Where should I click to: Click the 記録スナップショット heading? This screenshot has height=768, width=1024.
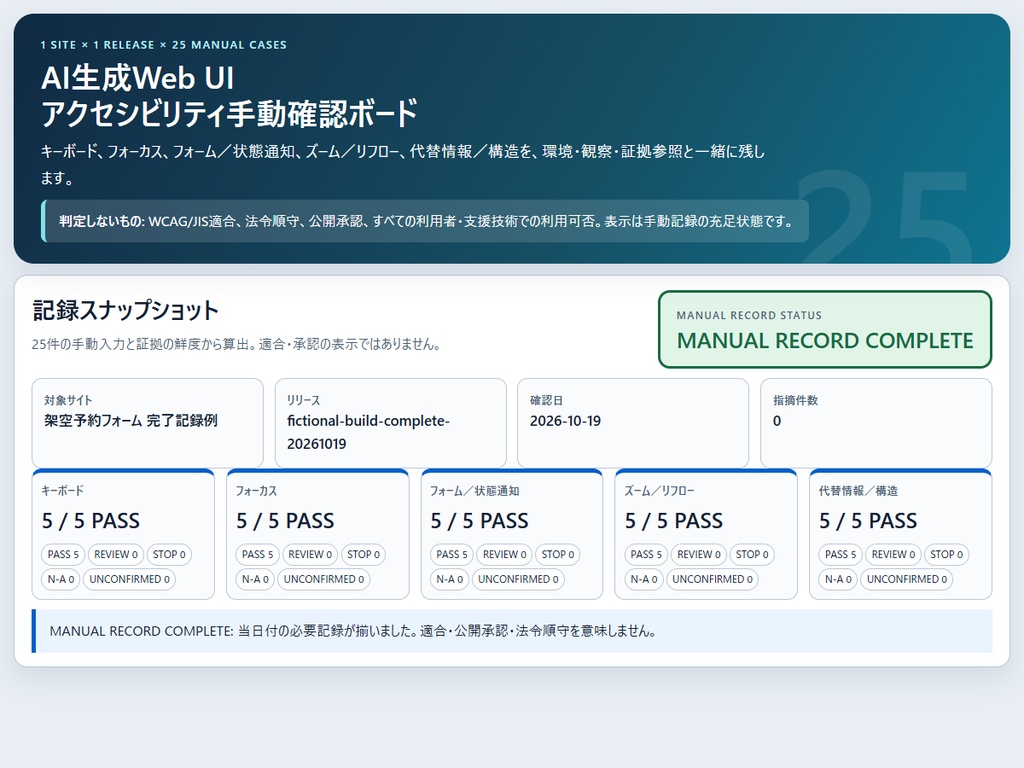click(125, 310)
